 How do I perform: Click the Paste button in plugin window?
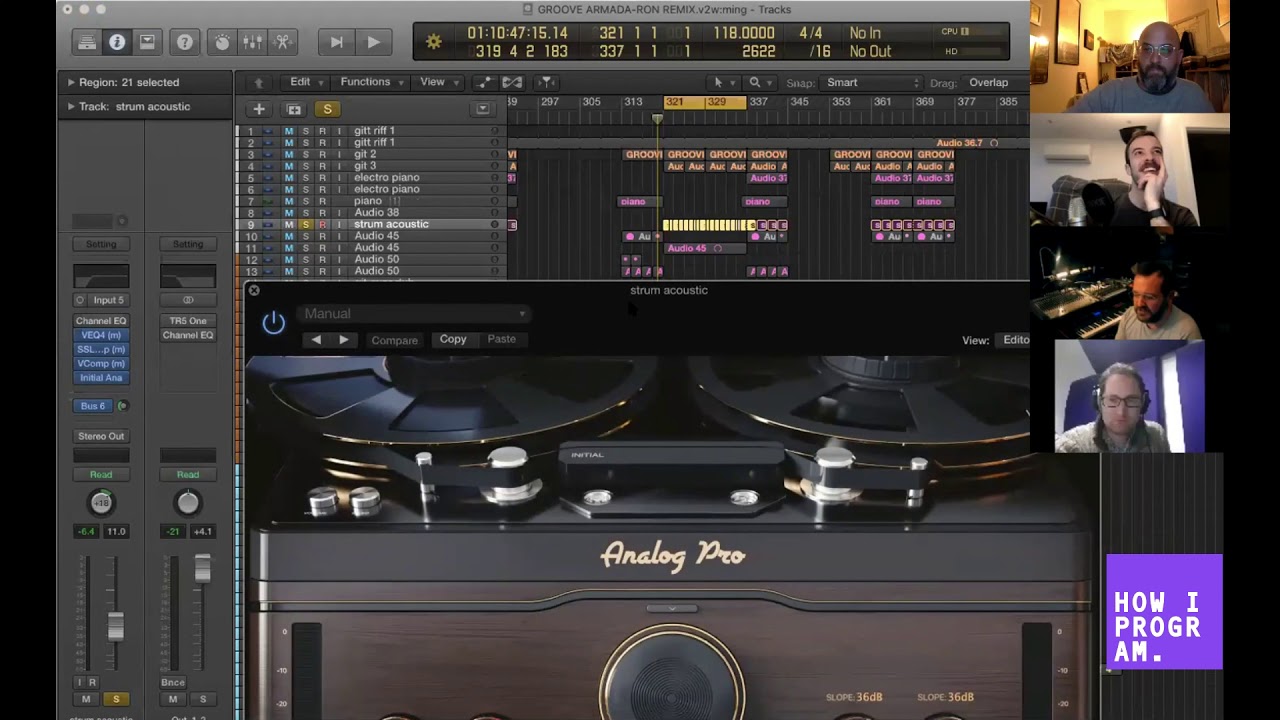click(502, 339)
